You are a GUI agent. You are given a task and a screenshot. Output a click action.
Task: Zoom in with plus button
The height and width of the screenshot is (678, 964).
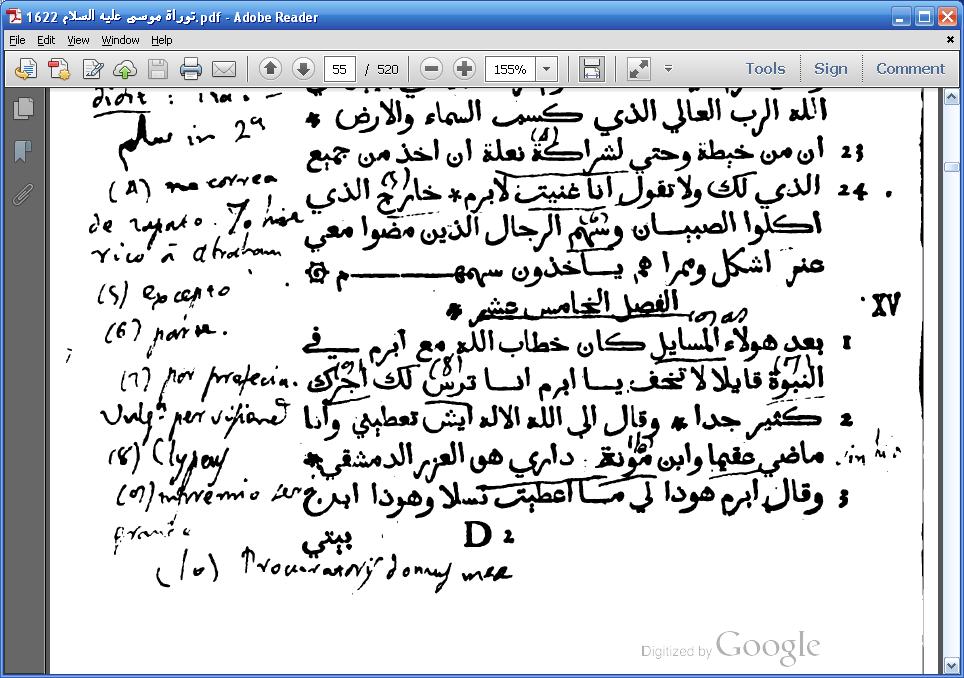click(x=464, y=69)
